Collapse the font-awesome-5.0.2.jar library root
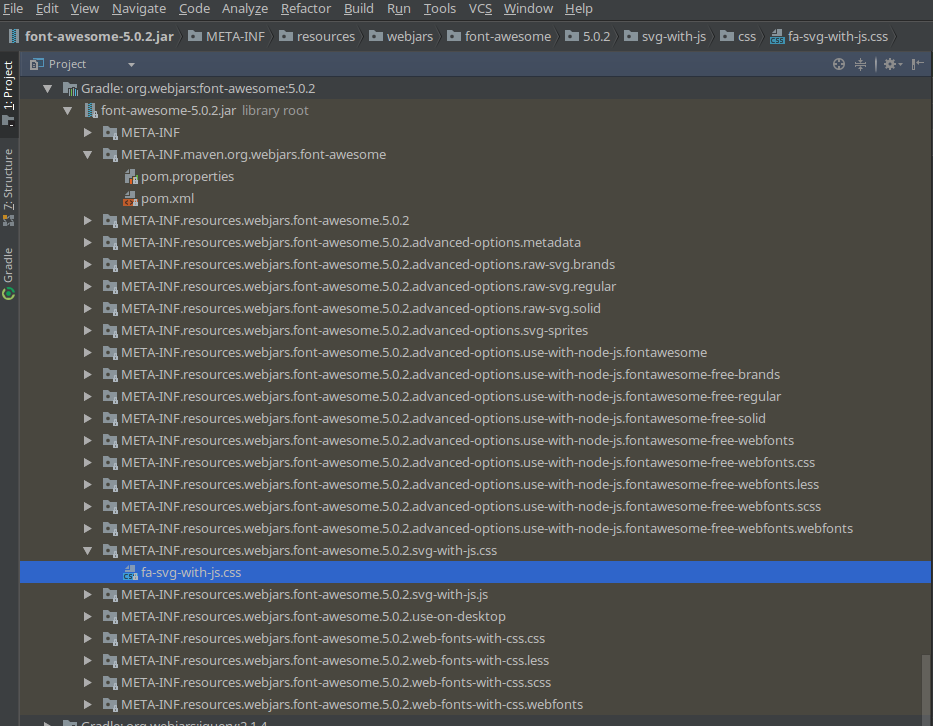This screenshot has width=933, height=726. click(68, 111)
